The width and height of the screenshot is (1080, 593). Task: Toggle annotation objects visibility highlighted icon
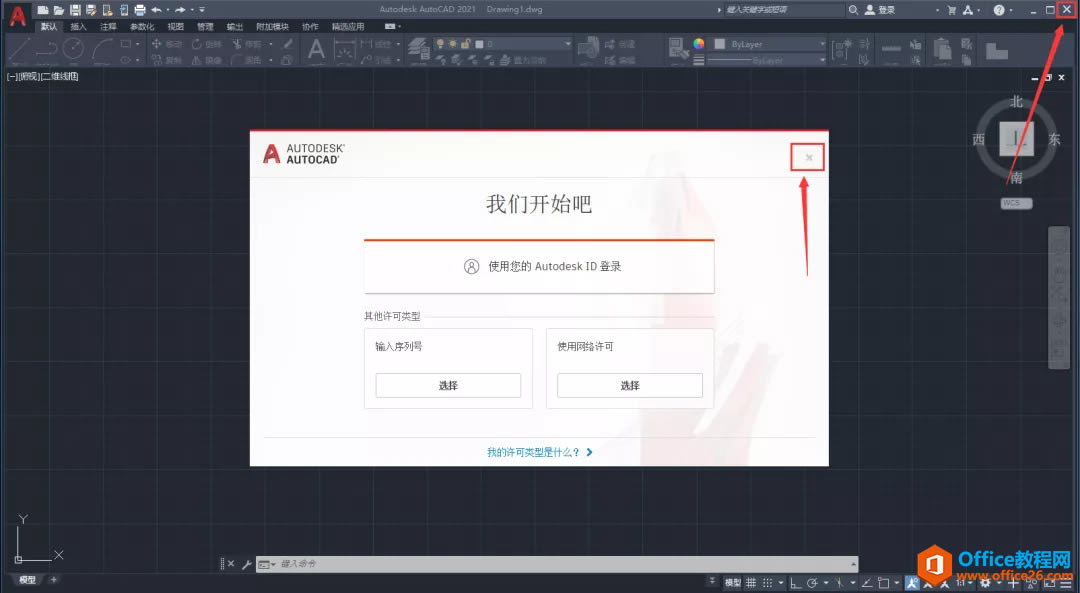click(912, 583)
